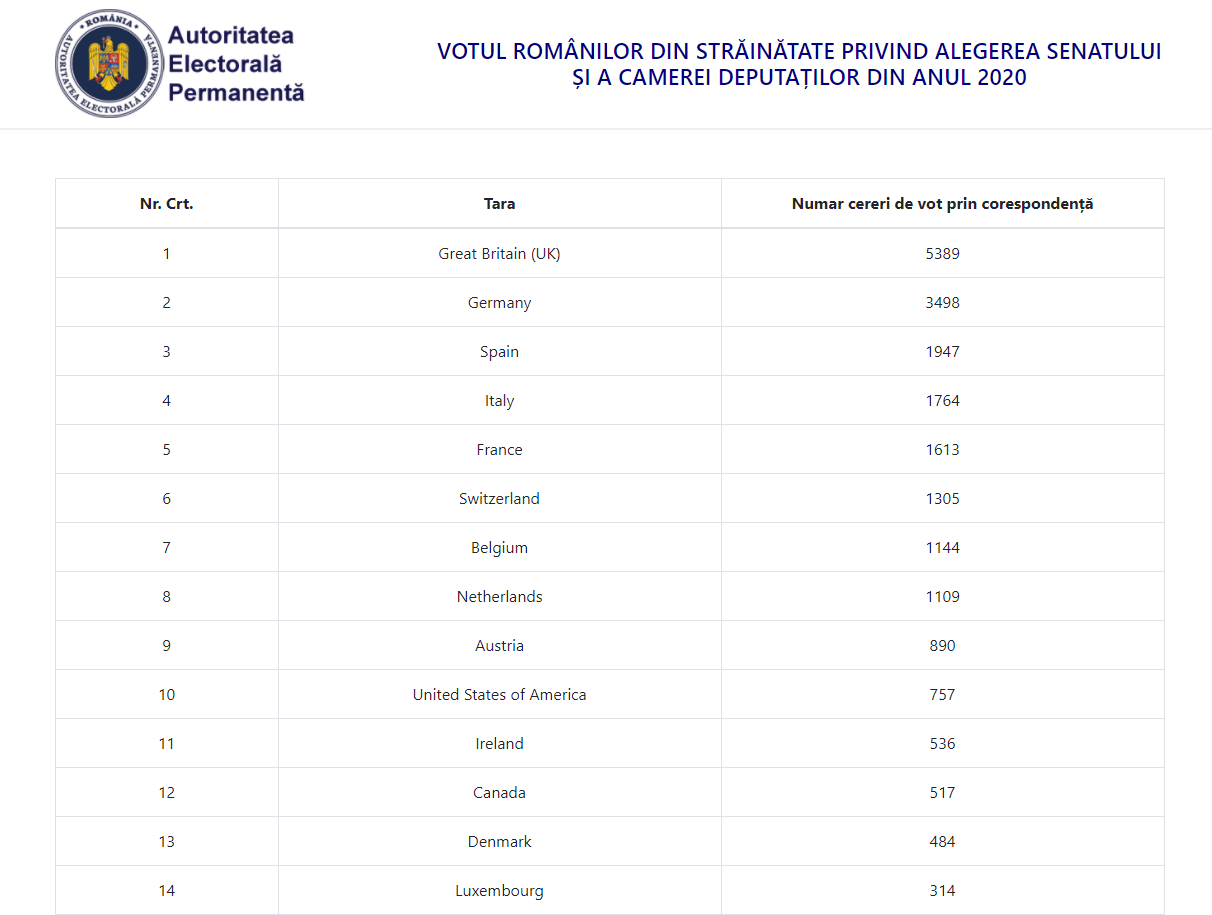Select the Great Britain (UK) cell
This screenshot has width=1212, height=915.
[500, 254]
